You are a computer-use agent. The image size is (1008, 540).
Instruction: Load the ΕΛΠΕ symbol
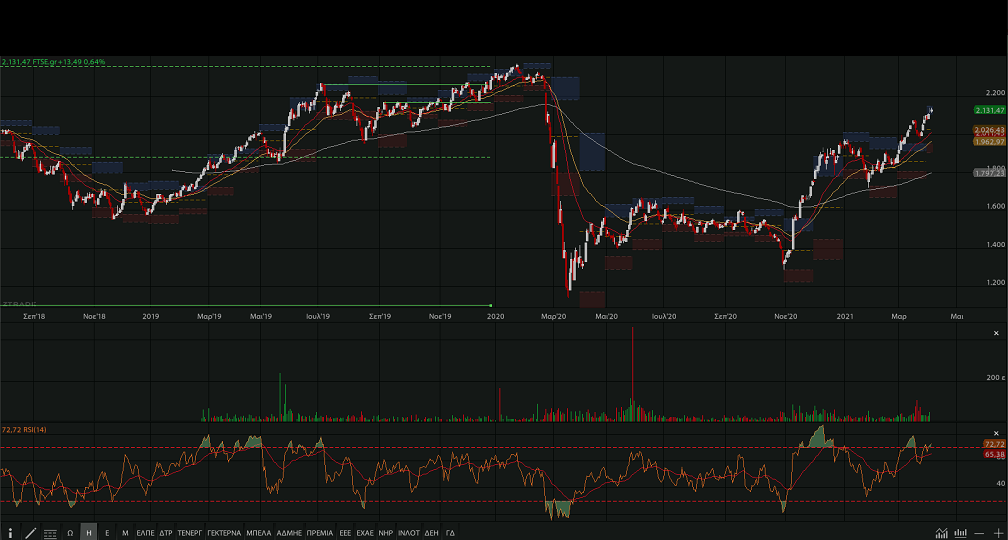(x=145, y=533)
